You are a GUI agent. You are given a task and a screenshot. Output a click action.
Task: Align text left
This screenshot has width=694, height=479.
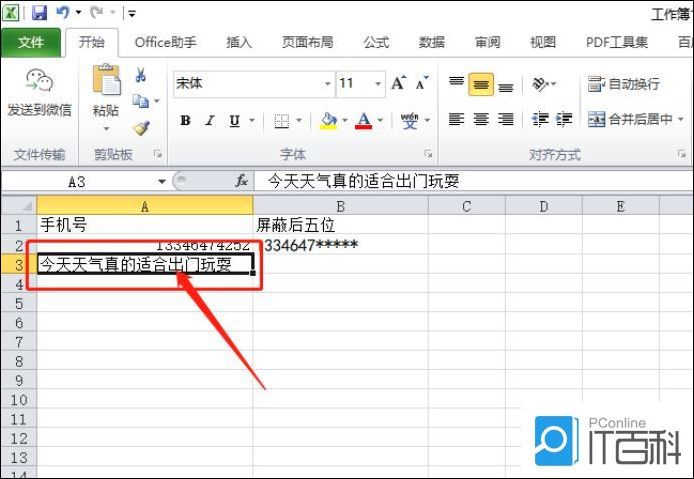[x=456, y=119]
